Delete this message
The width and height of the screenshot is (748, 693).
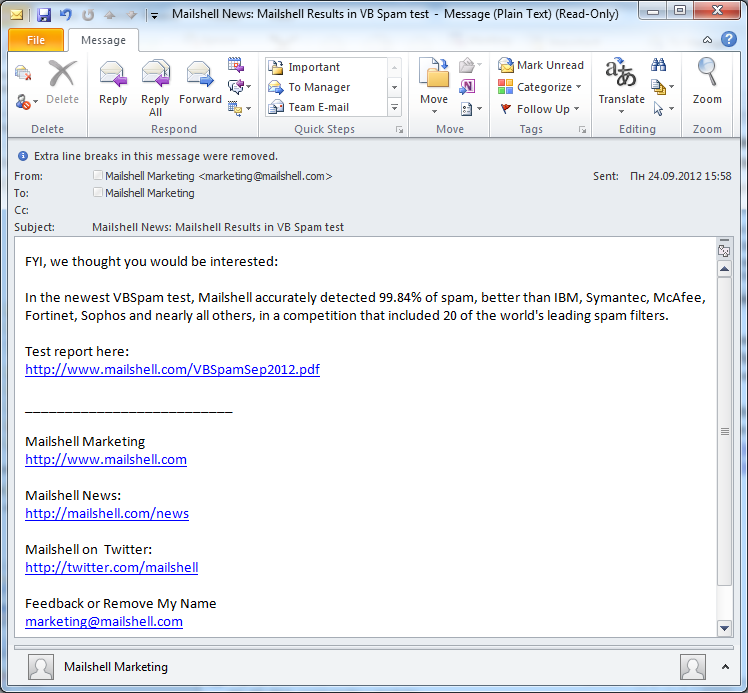pyautogui.click(x=62, y=83)
